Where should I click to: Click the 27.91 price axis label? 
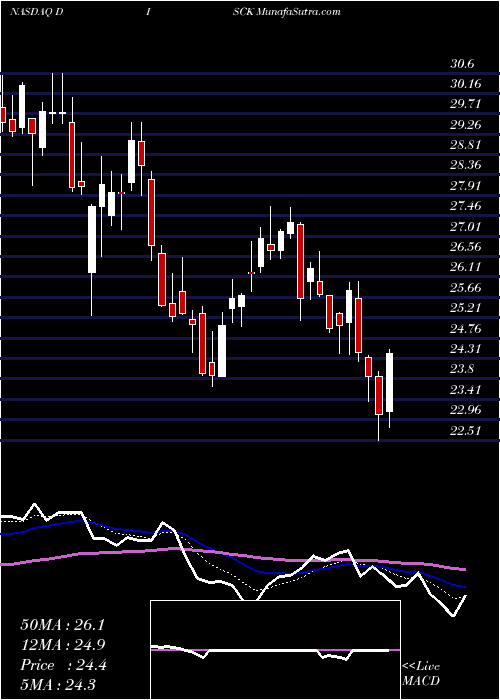(465, 186)
